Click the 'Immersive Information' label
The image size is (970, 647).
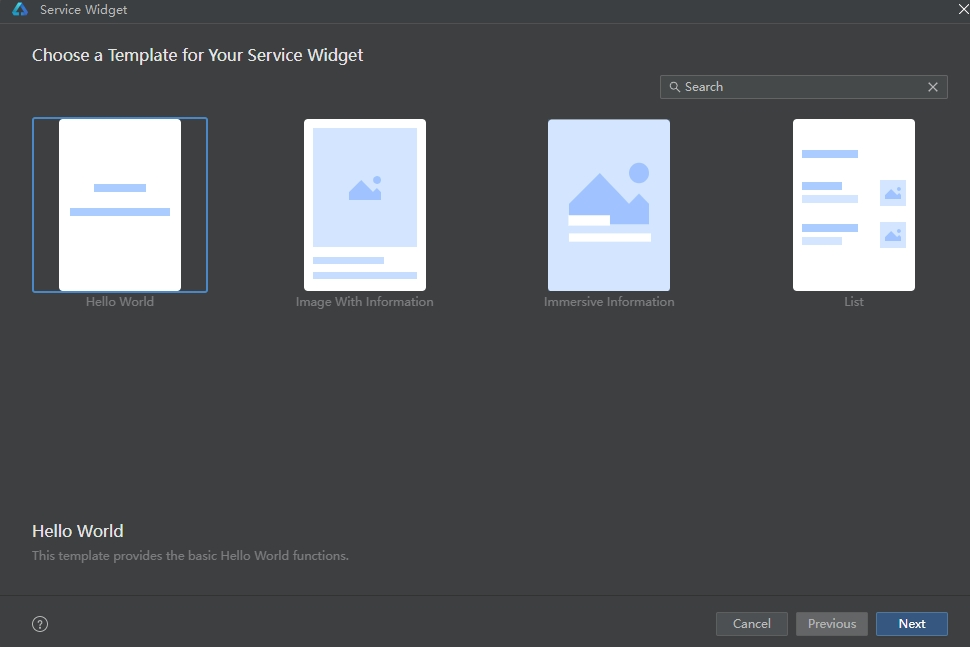pos(609,302)
